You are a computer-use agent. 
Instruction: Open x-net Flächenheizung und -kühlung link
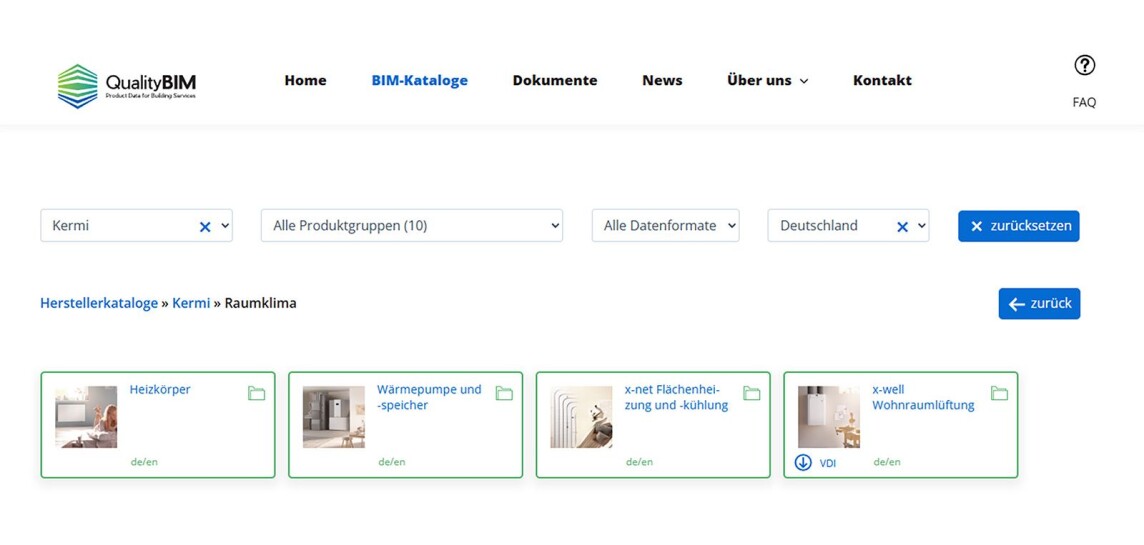[676, 397]
